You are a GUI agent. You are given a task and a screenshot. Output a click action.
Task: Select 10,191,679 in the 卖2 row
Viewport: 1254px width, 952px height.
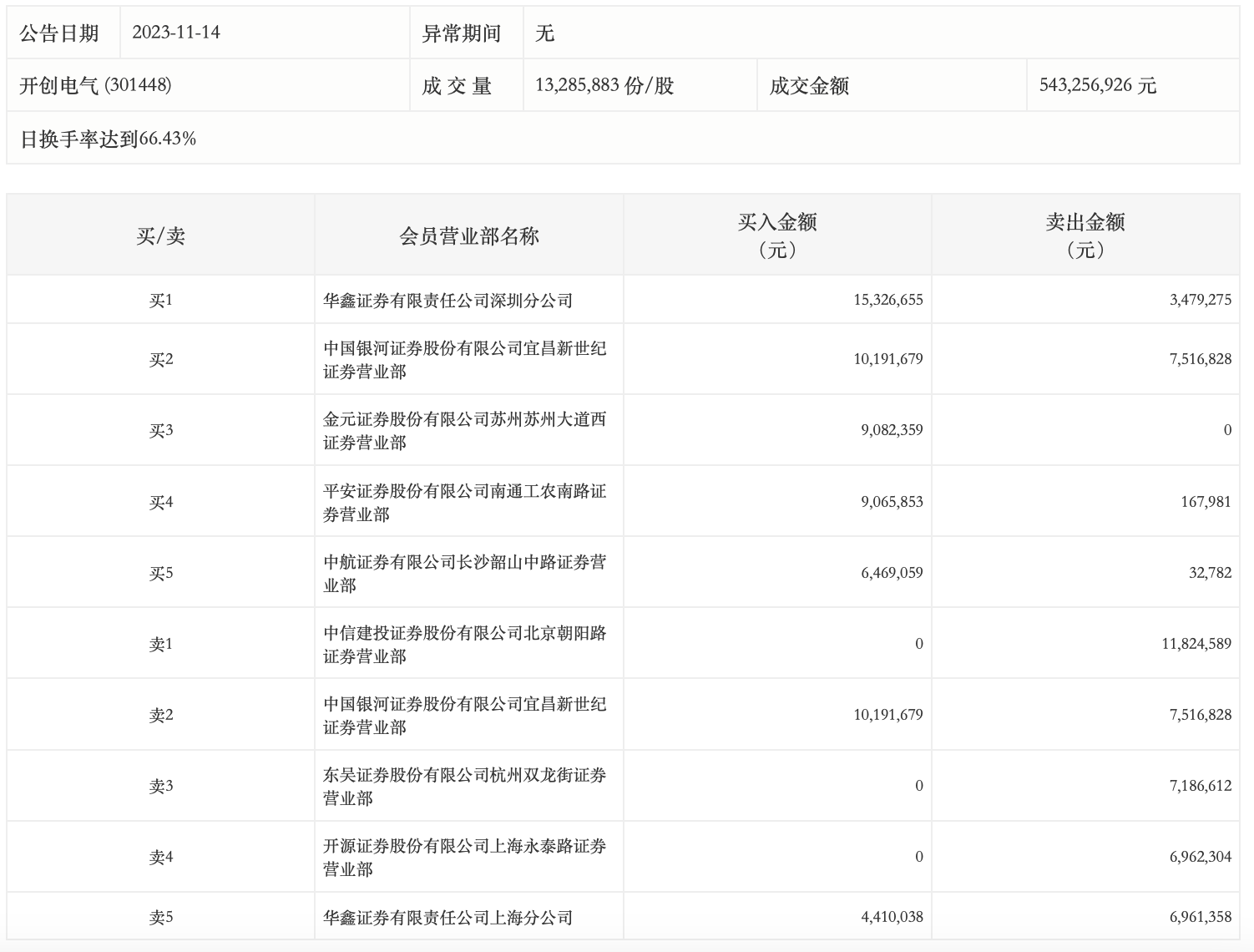click(x=888, y=715)
